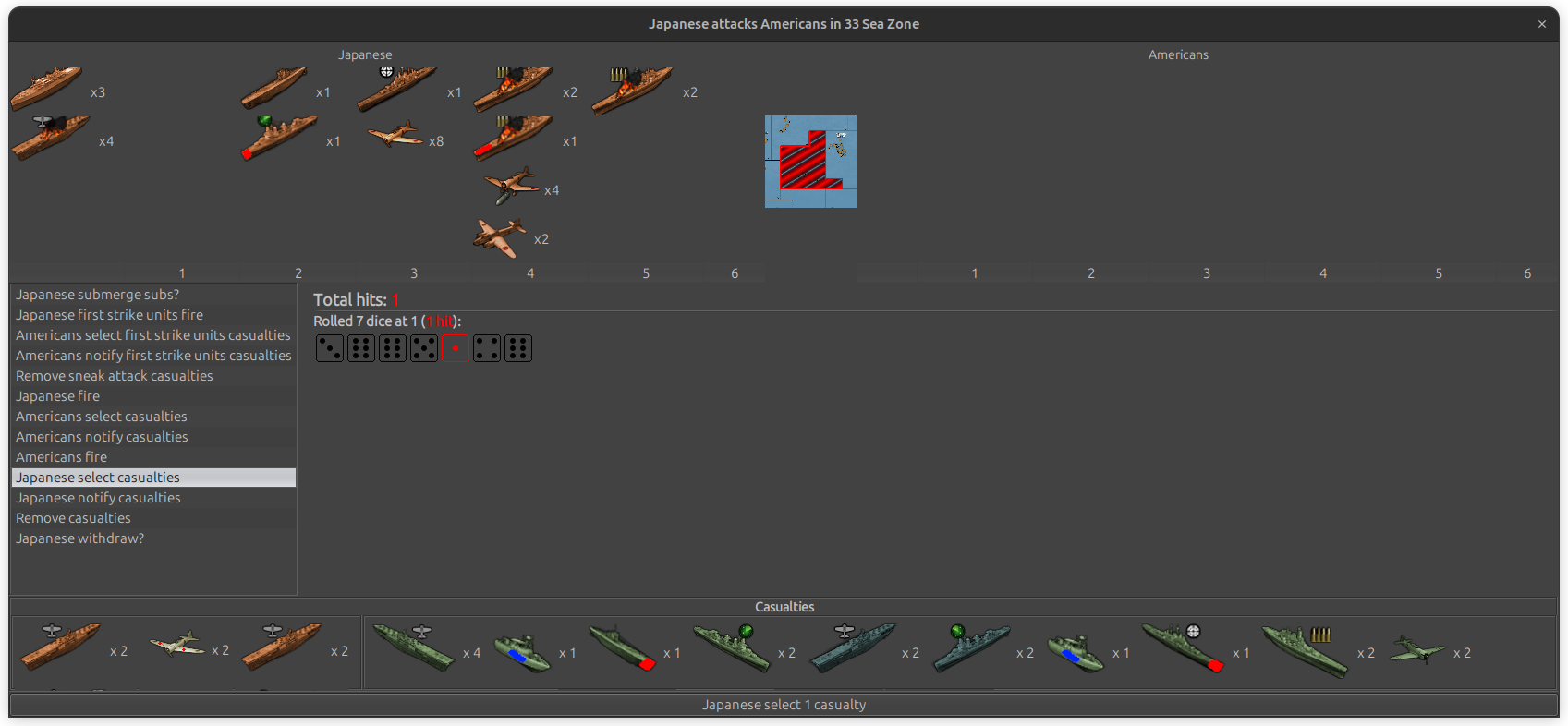Select burning battleship x1 with red stripe
The image size is (1568, 726).
coord(513,138)
